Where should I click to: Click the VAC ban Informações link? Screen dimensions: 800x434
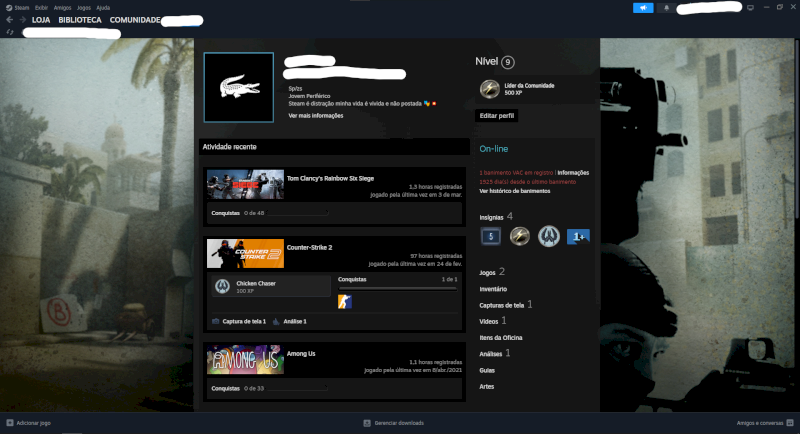(x=573, y=173)
